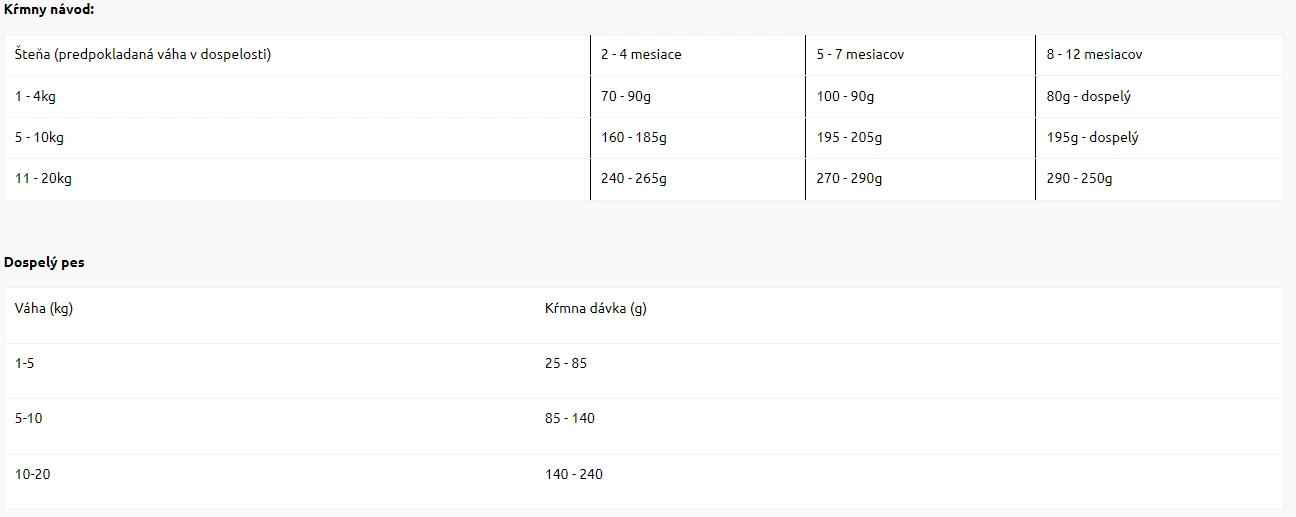1296x517 pixels.
Task: Click the '70 - 90g' cell
Action: [x=698, y=97]
